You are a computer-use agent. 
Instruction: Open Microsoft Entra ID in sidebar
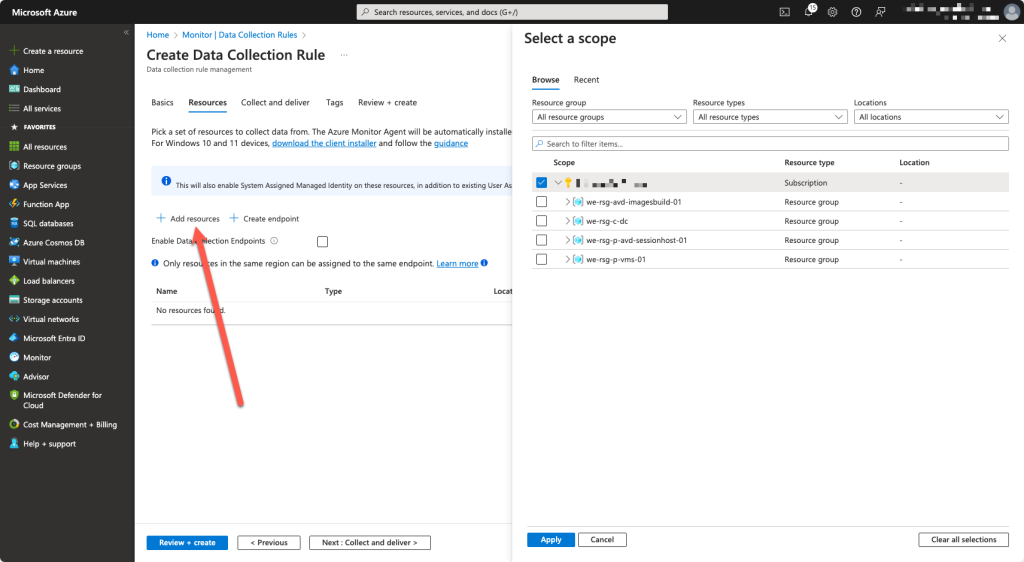coord(54,338)
